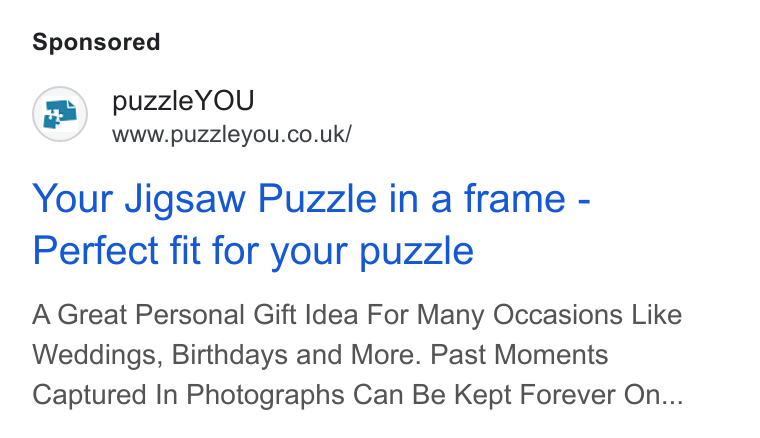Open the puzzleYOU advertiser name
The width and height of the screenshot is (760, 438).
pos(183,101)
